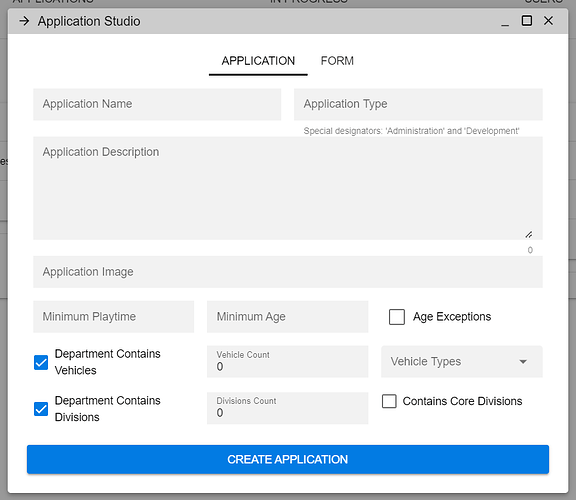The height and width of the screenshot is (500, 576).
Task: Switch to the FORM tab
Action: point(337,61)
